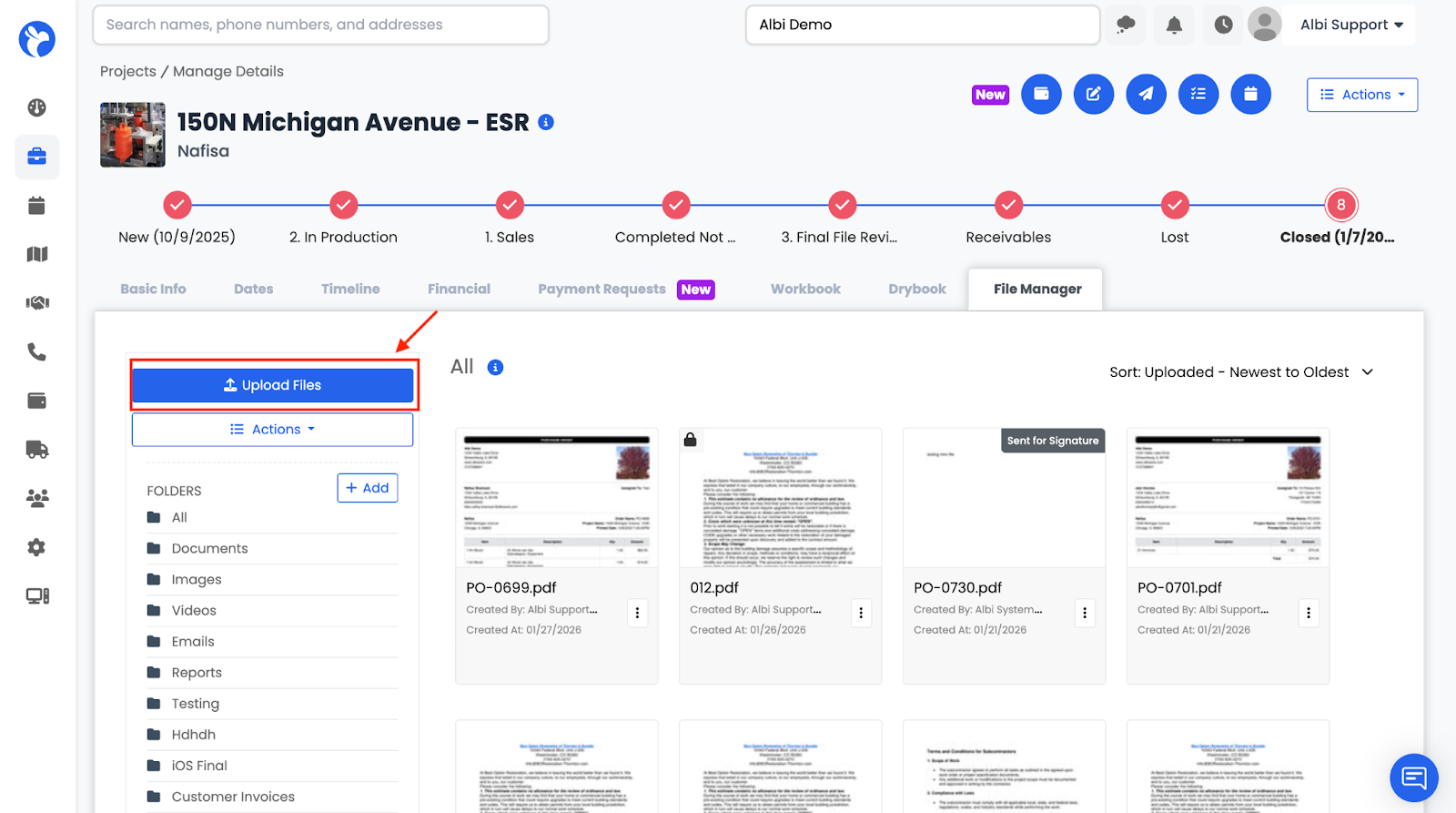Expand the top-right Actions dropdown
Image resolution: width=1456 pixels, height=813 pixels.
pos(1361,95)
